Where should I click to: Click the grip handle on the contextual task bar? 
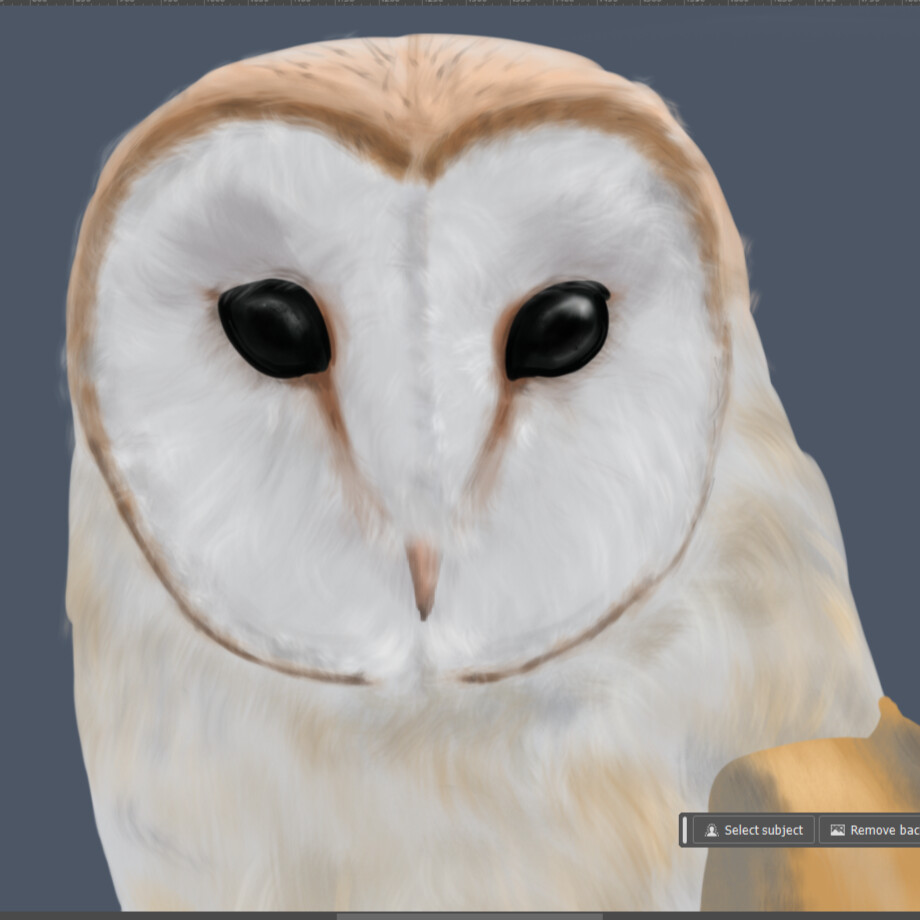pyautogui.click(x=684, y=830)
